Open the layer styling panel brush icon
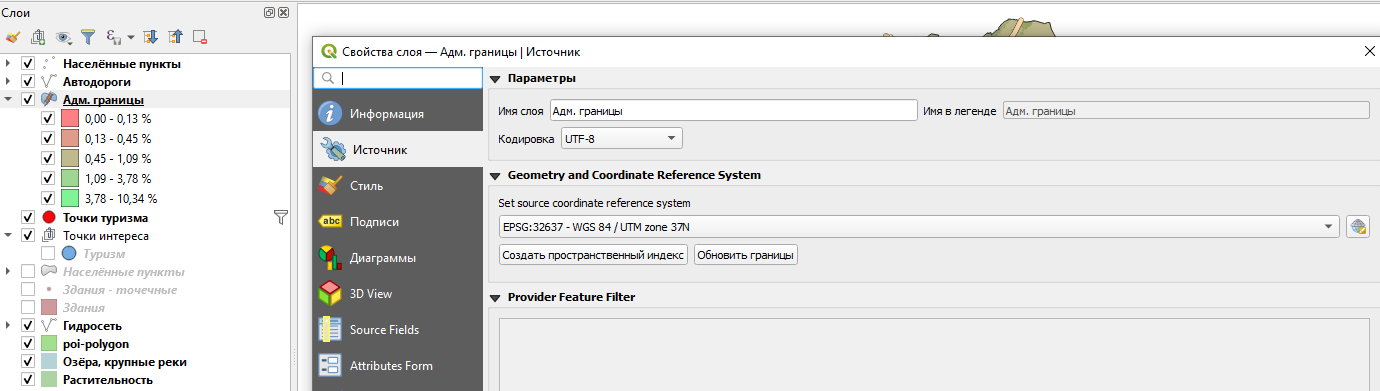The image size is (1380, 391). coord(13,37)
